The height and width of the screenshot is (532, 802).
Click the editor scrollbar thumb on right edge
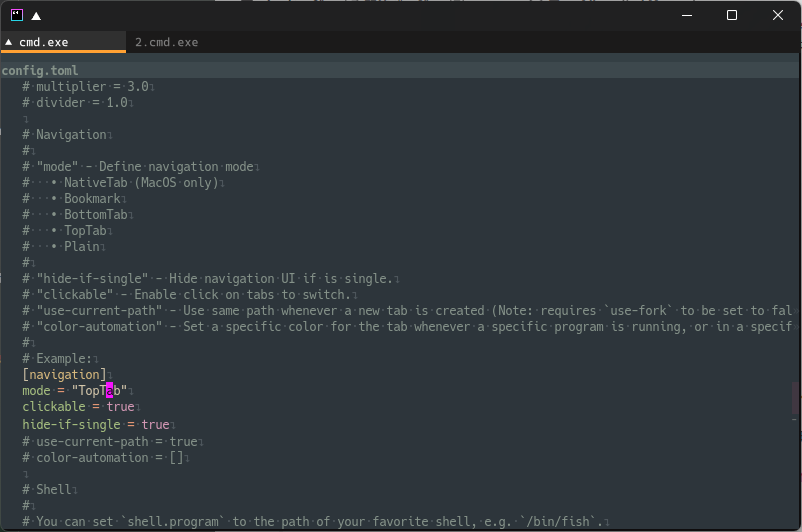(795, 397)
